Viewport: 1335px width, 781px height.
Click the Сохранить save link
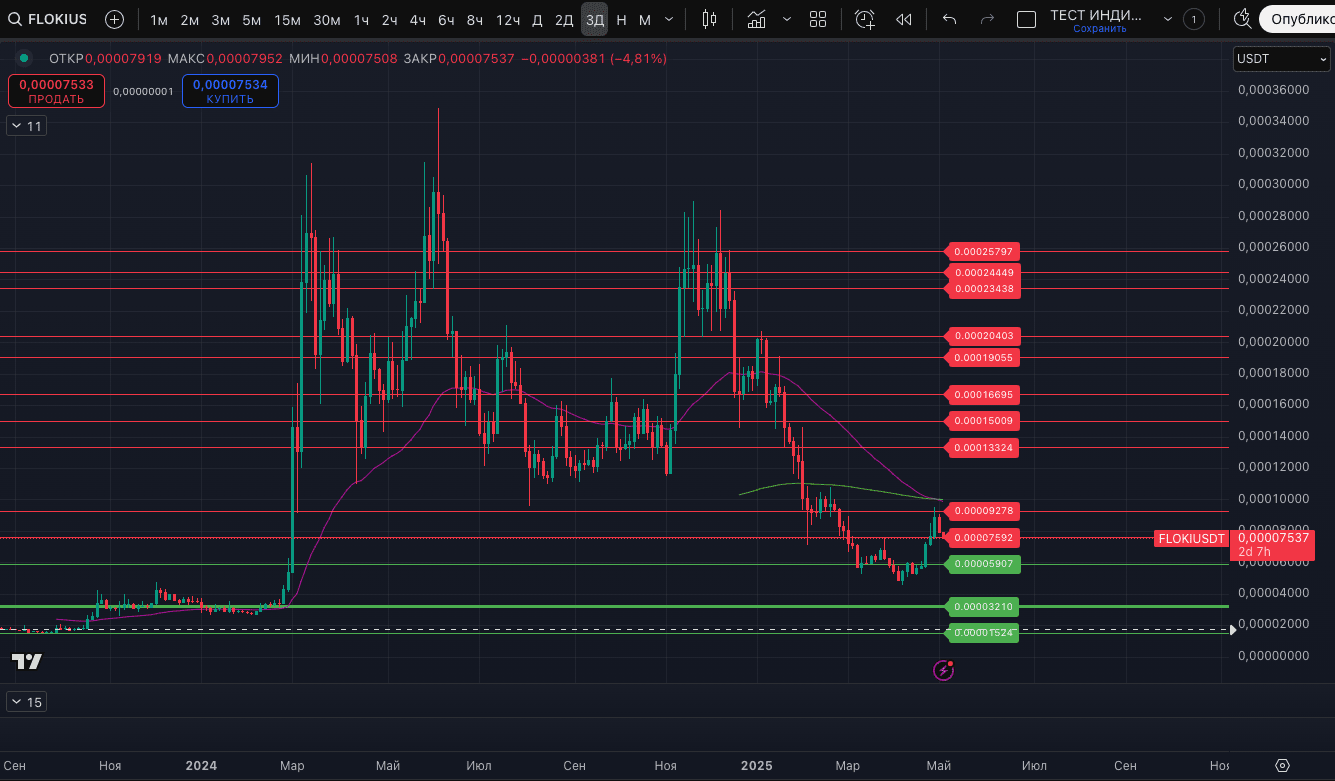(x=1100, y=29)
